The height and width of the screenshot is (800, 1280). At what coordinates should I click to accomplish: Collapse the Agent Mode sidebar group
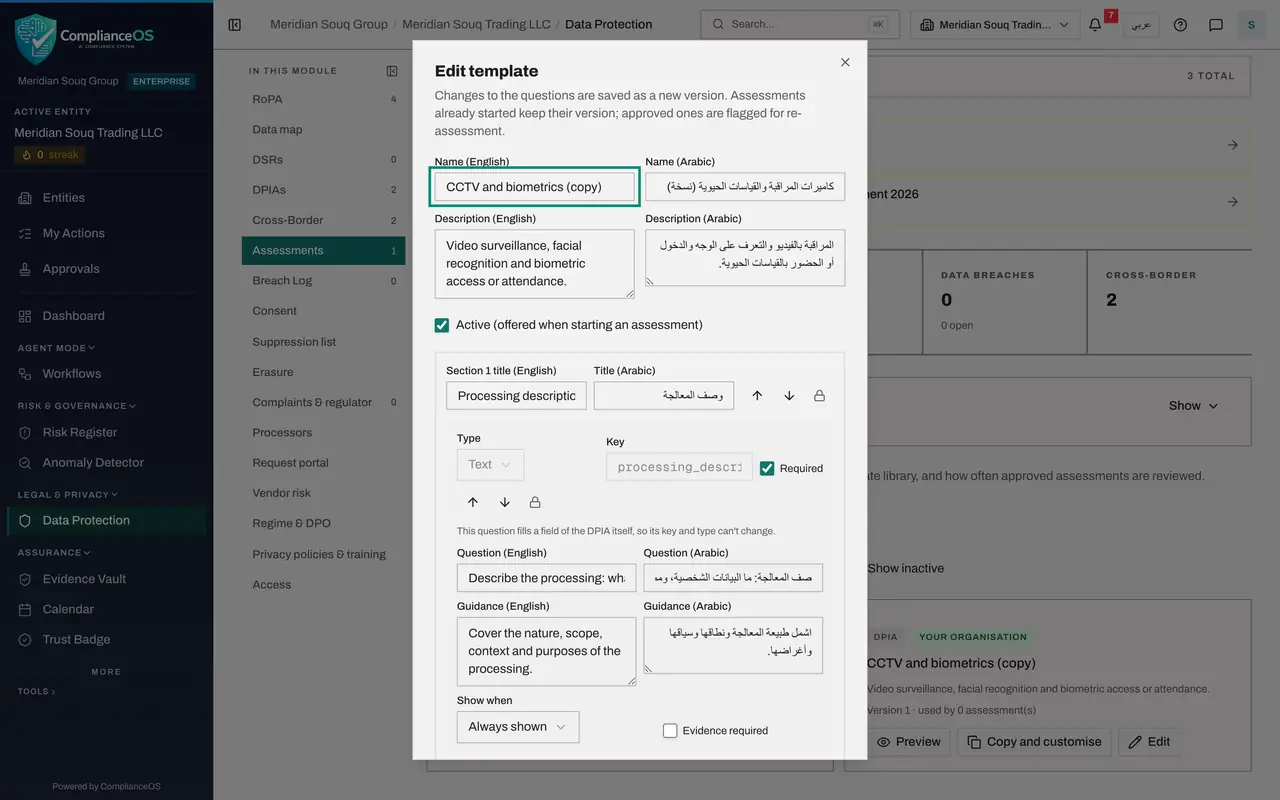56,348
